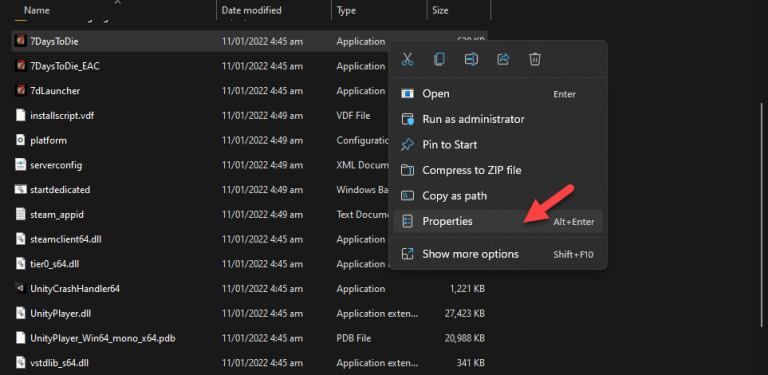Viewport: 768px width, 375px height.
Task: Select the vstdlib_s64.dll file name
Action: (59, 363)
